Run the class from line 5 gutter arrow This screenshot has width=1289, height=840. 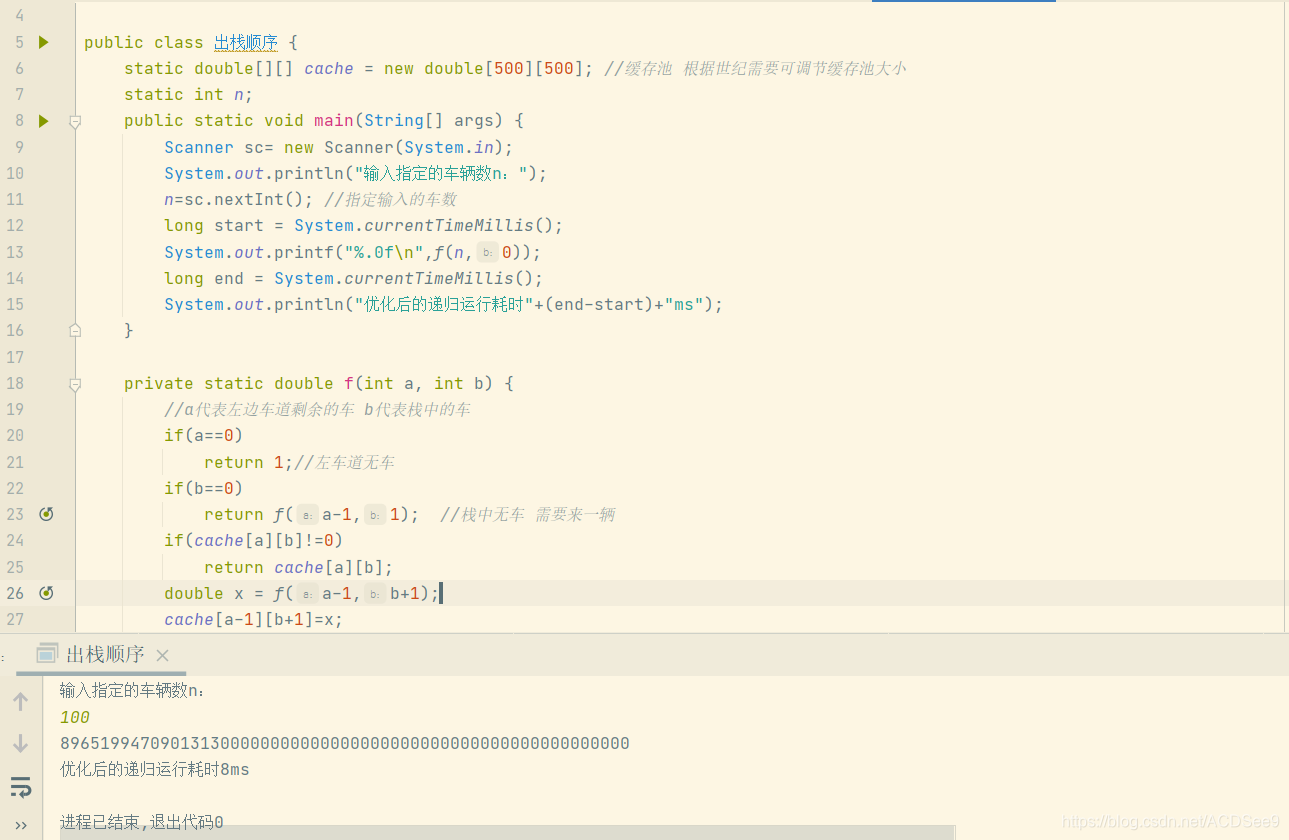click(x=43, y=42)
